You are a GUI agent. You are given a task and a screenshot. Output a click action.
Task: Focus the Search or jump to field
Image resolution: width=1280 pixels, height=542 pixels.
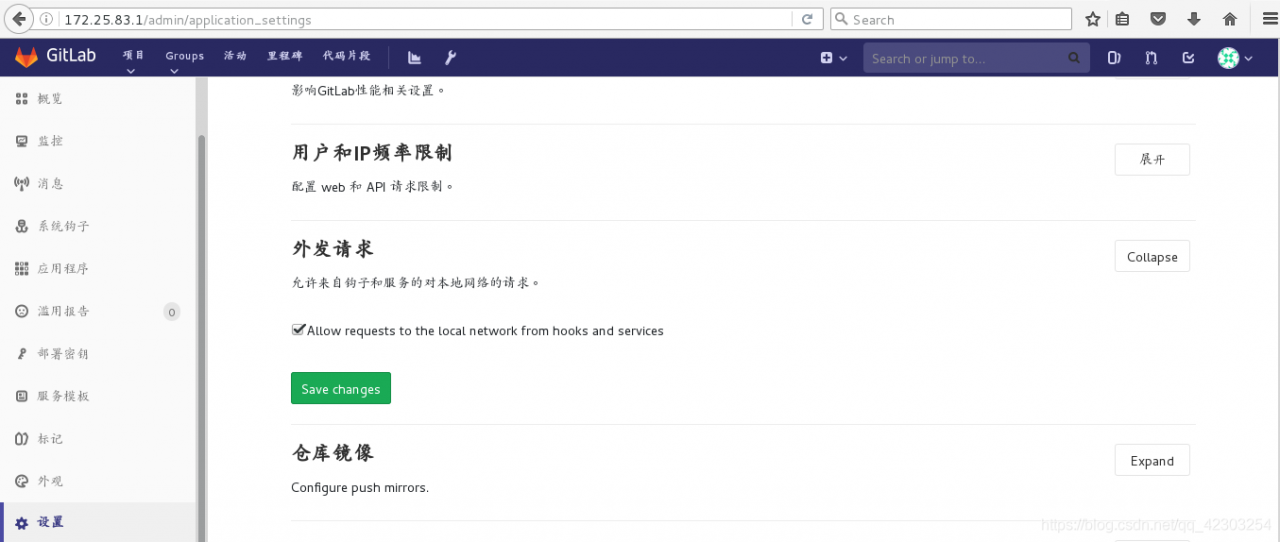976,58
